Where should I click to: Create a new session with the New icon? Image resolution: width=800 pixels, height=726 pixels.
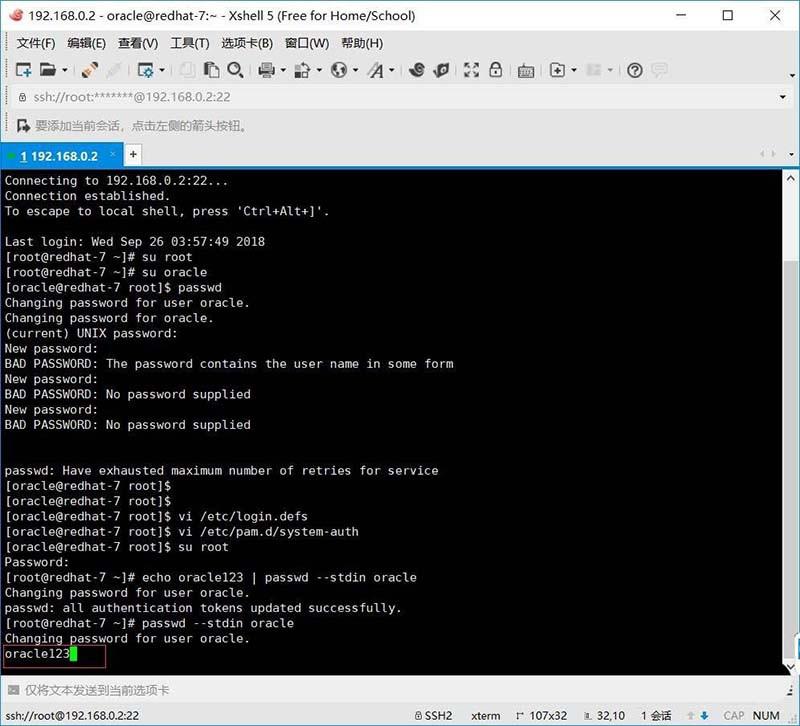(x=24, y=70)
